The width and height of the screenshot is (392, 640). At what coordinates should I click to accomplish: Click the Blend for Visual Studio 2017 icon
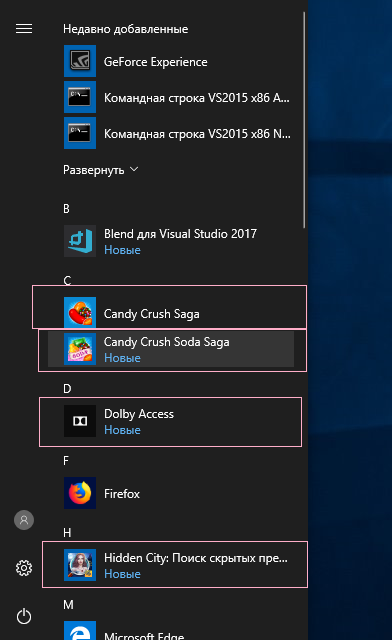coord(80,241)
